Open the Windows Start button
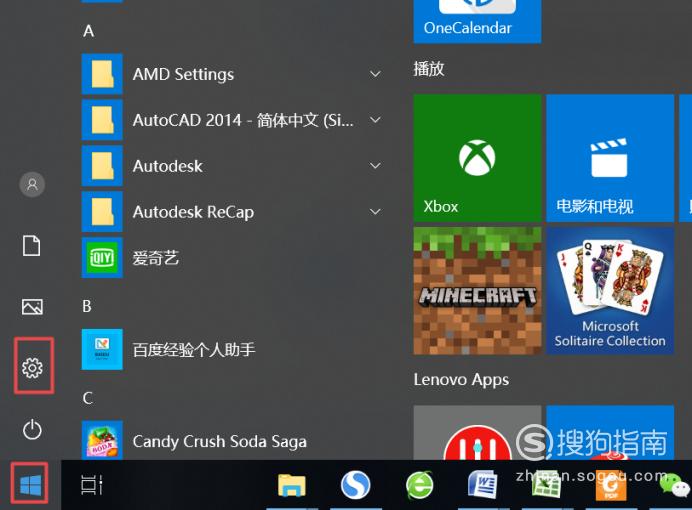 coord(30,485)
